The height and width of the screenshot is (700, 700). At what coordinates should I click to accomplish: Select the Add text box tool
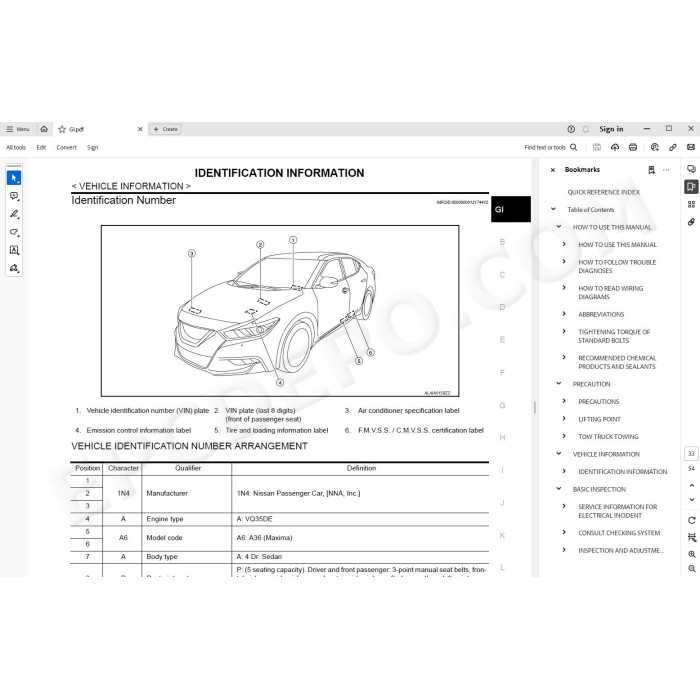coord(14,250)
